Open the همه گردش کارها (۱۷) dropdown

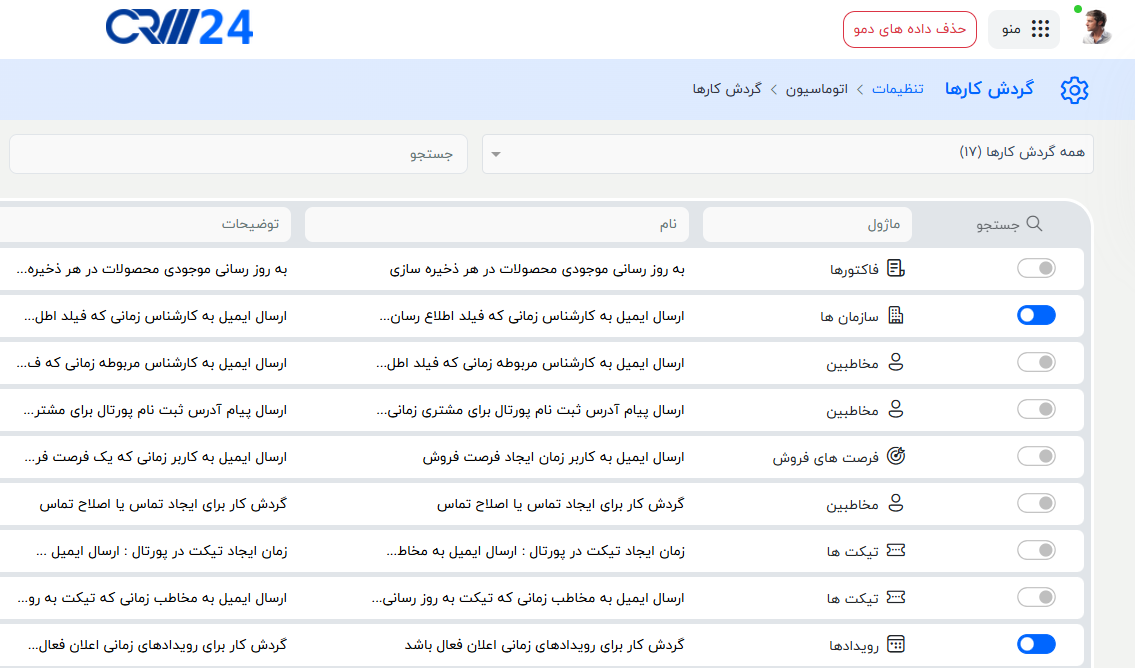(788, 154)
